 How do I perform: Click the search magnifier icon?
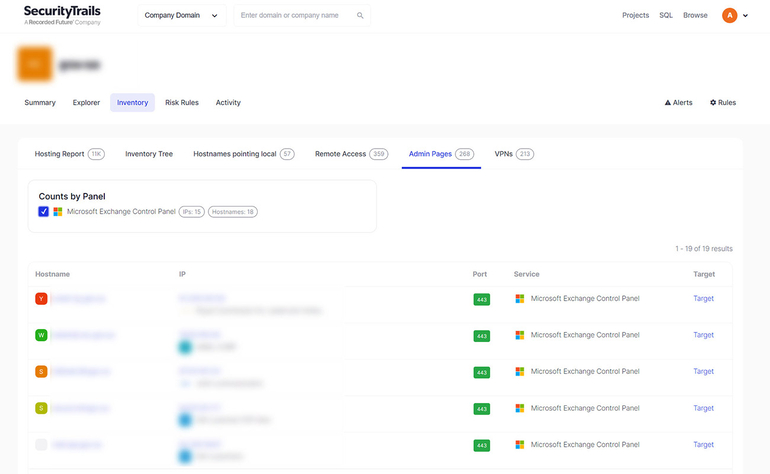pos(360,16)
